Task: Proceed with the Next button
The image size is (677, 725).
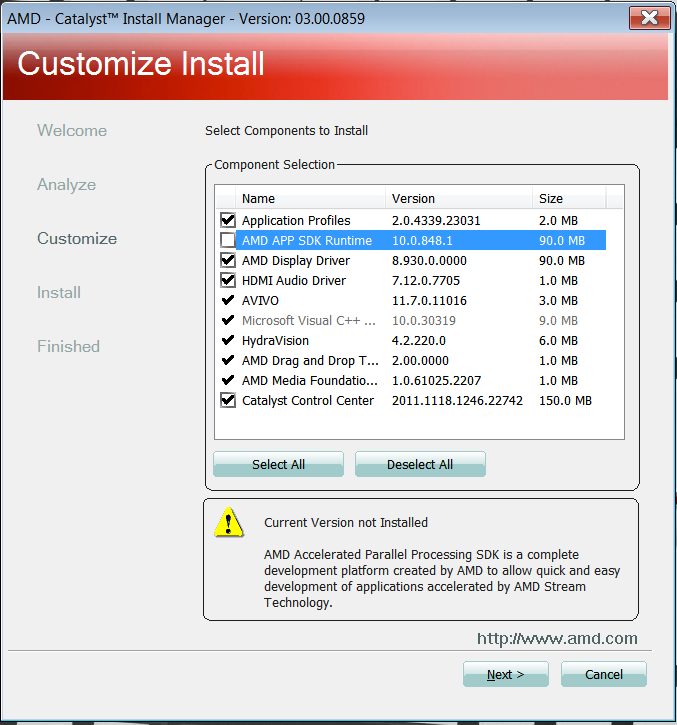Action: pyautogui.click(x=505, y=674)
